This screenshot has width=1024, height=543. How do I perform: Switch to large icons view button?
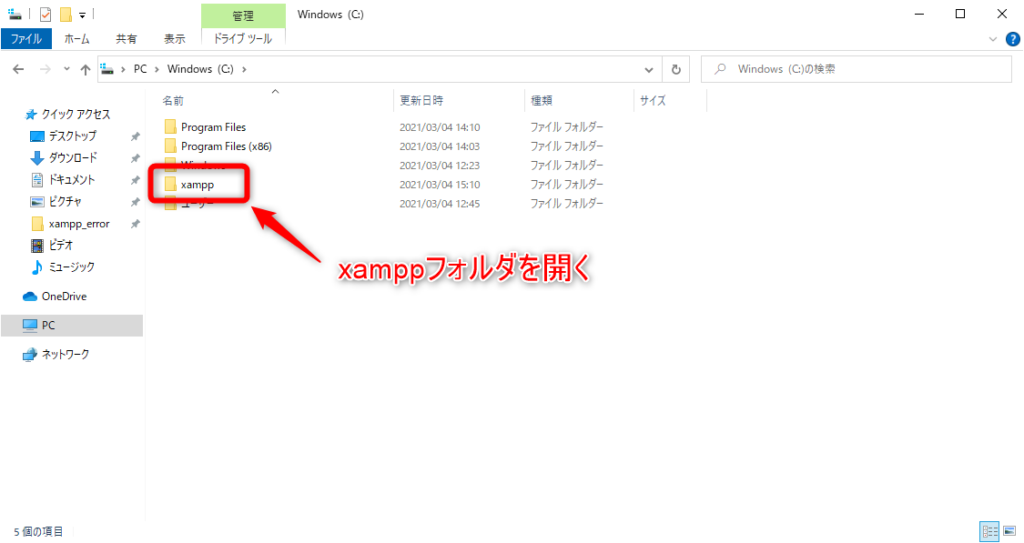(x=1010, y=531)
